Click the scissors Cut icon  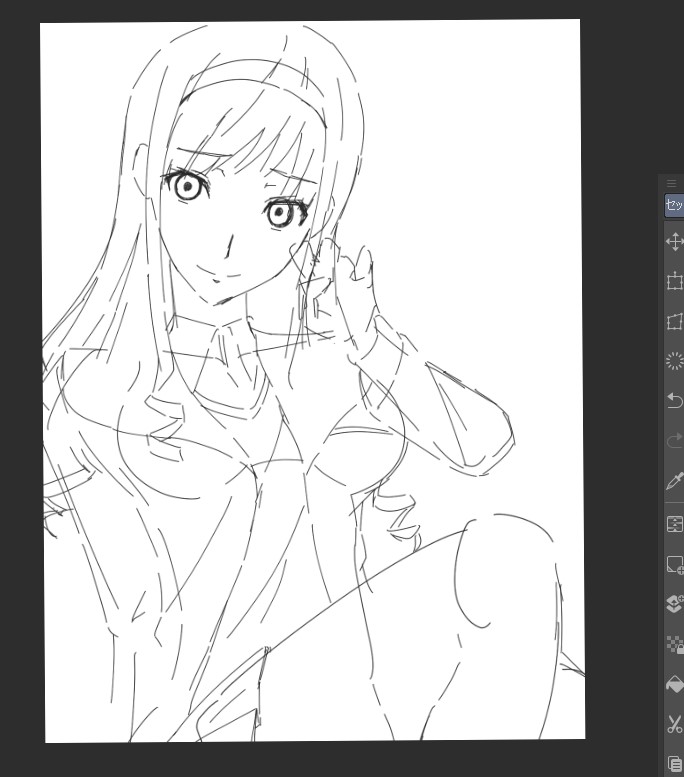click(675, 724)
